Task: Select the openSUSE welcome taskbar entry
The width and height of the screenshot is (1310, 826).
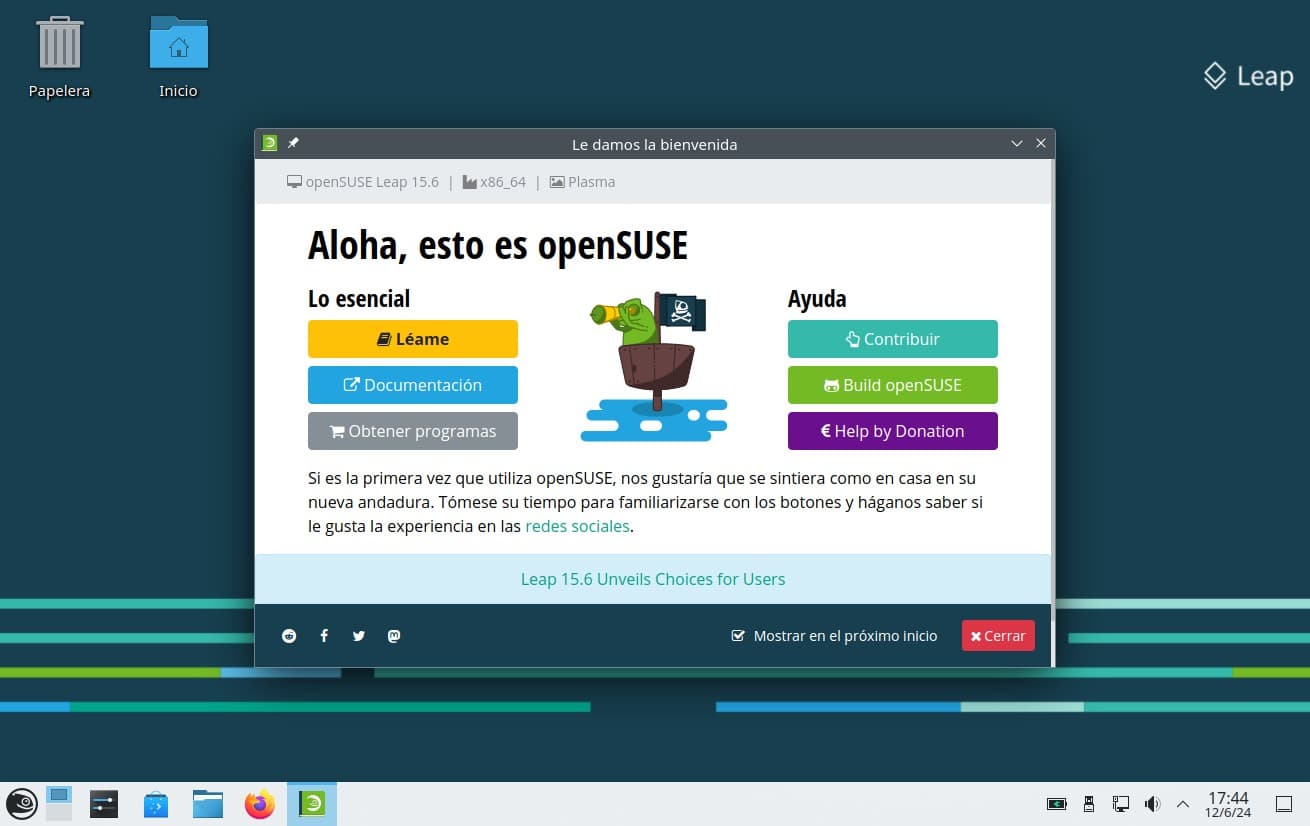Action: [312, 803]
